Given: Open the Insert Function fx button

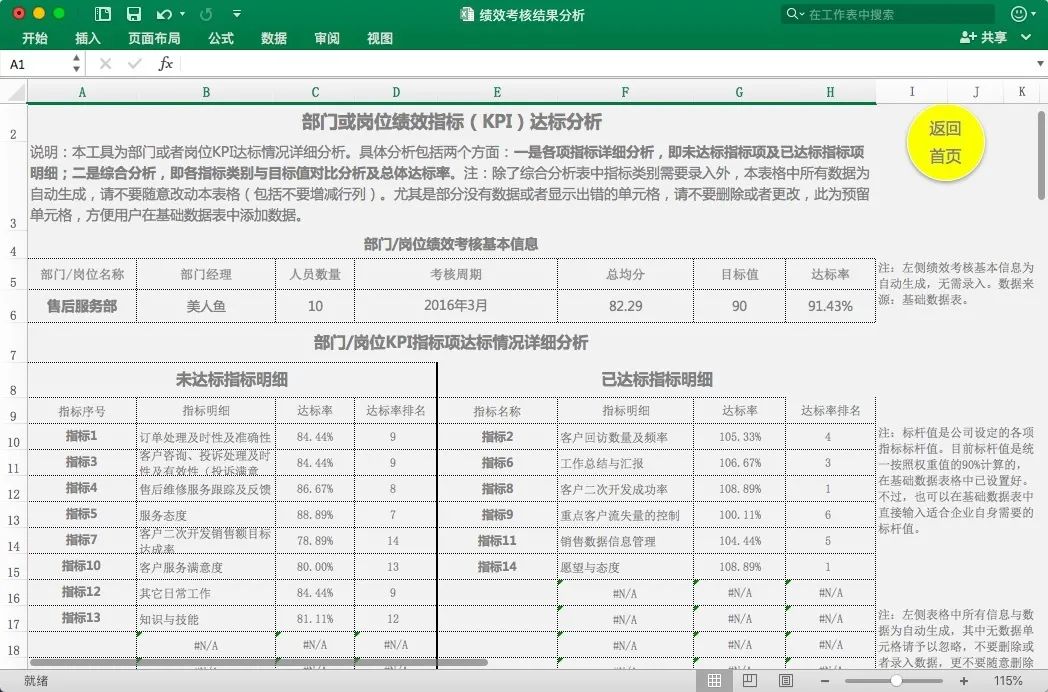Looking at the screenshot, I should coord(166,64).
